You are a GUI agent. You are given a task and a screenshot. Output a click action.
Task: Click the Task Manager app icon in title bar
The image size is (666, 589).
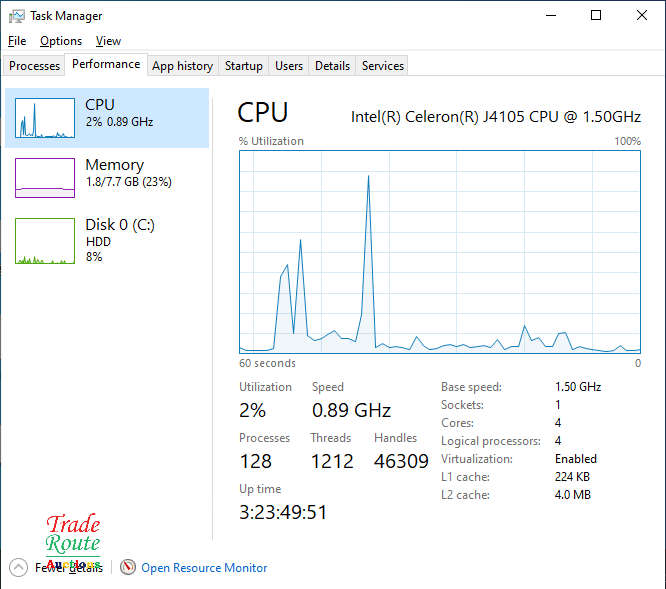[x=16, y=16]
